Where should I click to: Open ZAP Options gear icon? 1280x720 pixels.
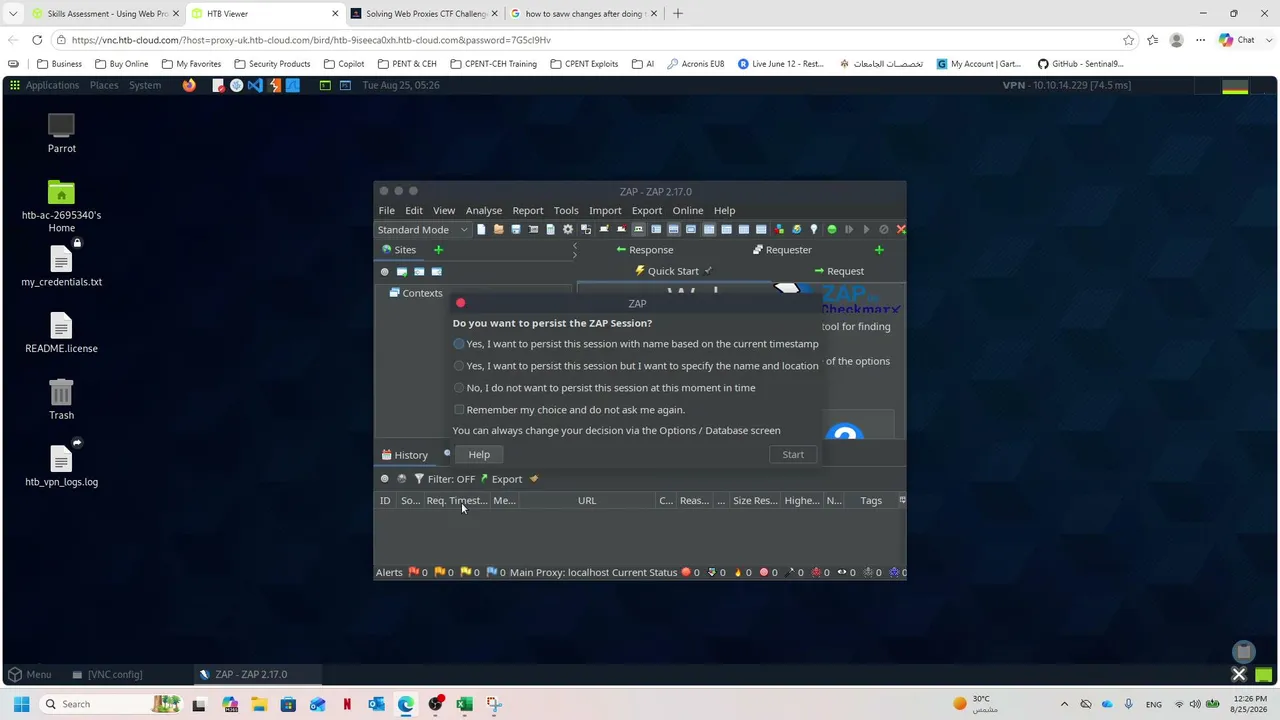(x=568, y=229)
